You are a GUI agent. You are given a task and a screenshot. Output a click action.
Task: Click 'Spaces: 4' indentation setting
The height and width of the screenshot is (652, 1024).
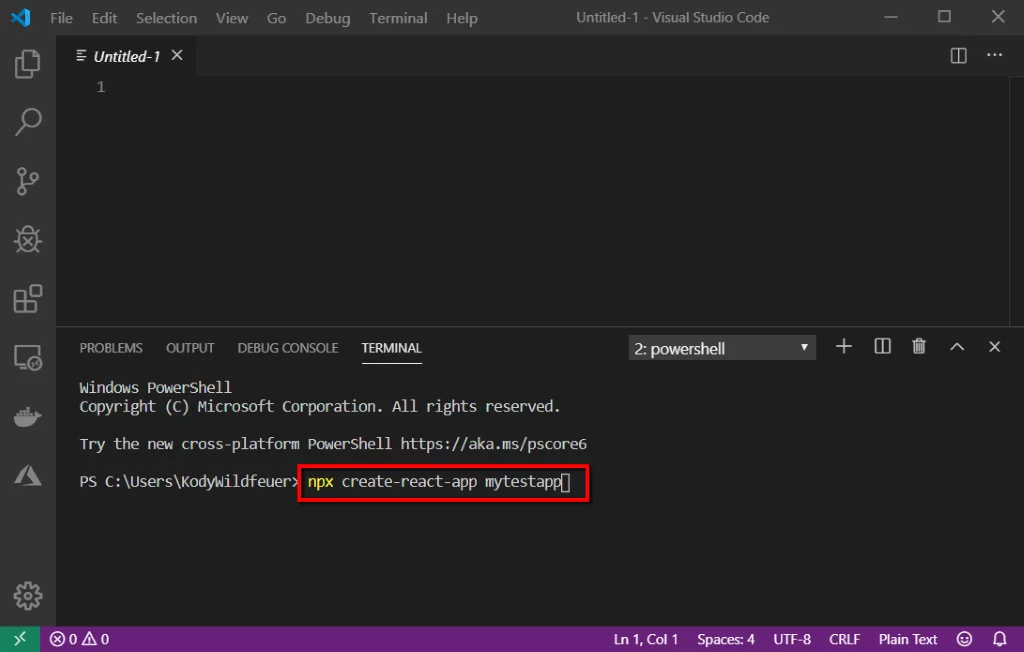click(x=726, y=639)
